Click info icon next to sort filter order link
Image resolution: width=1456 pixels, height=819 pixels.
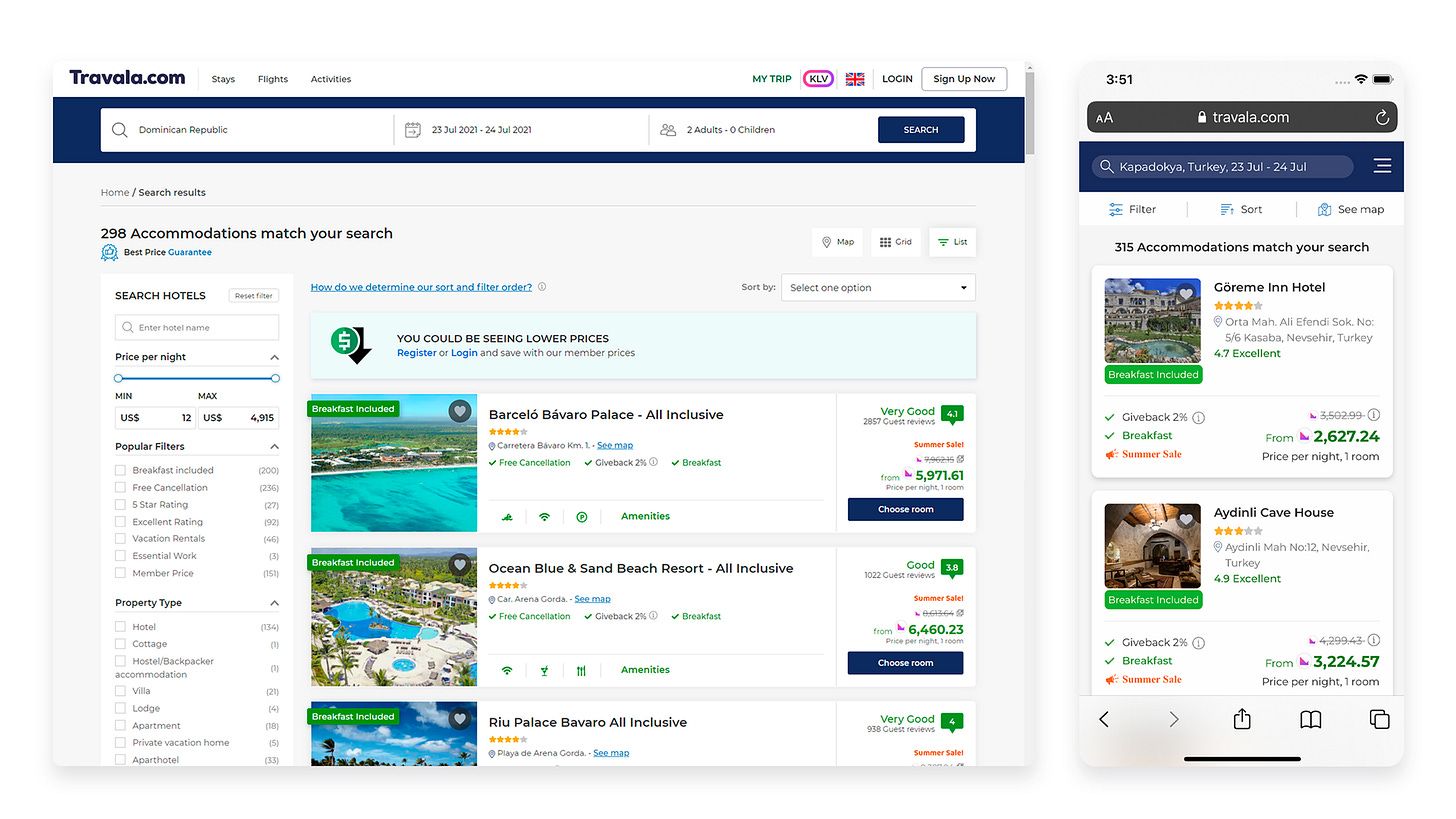tap(542, 287)
